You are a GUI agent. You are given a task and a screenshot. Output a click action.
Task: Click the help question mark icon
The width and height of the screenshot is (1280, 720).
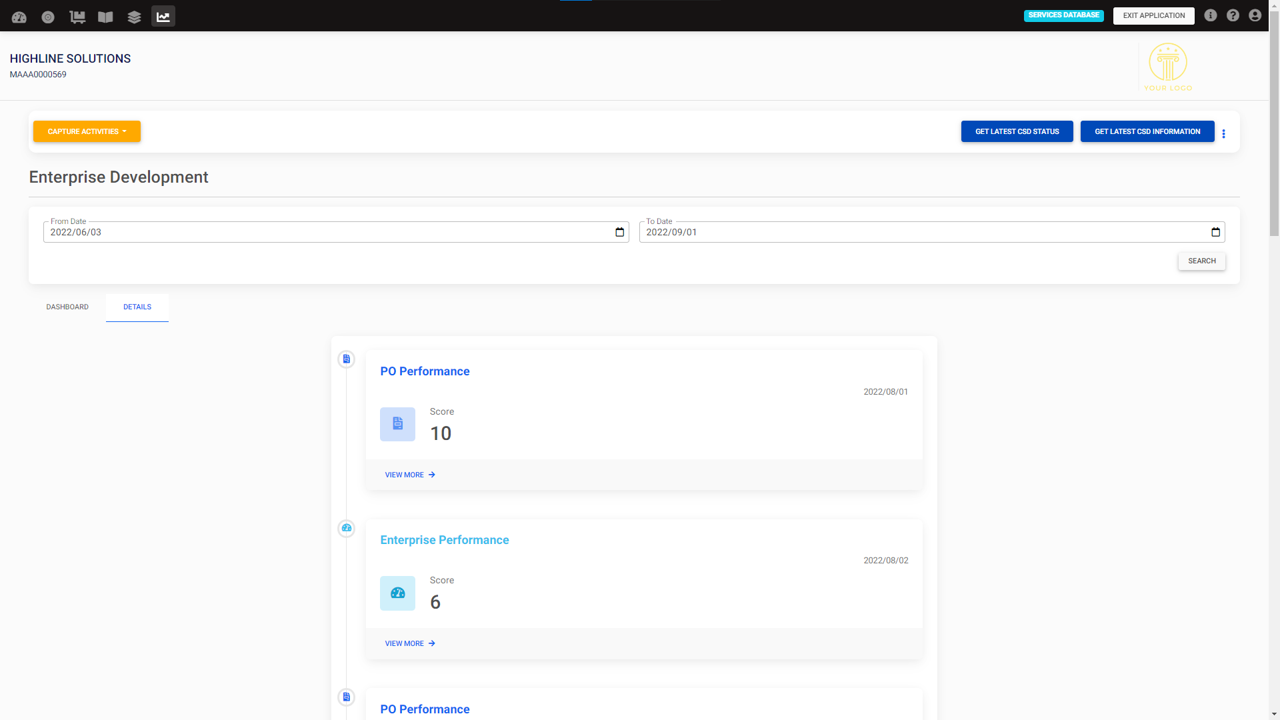pyautogui.click(x=1232, y=15)
